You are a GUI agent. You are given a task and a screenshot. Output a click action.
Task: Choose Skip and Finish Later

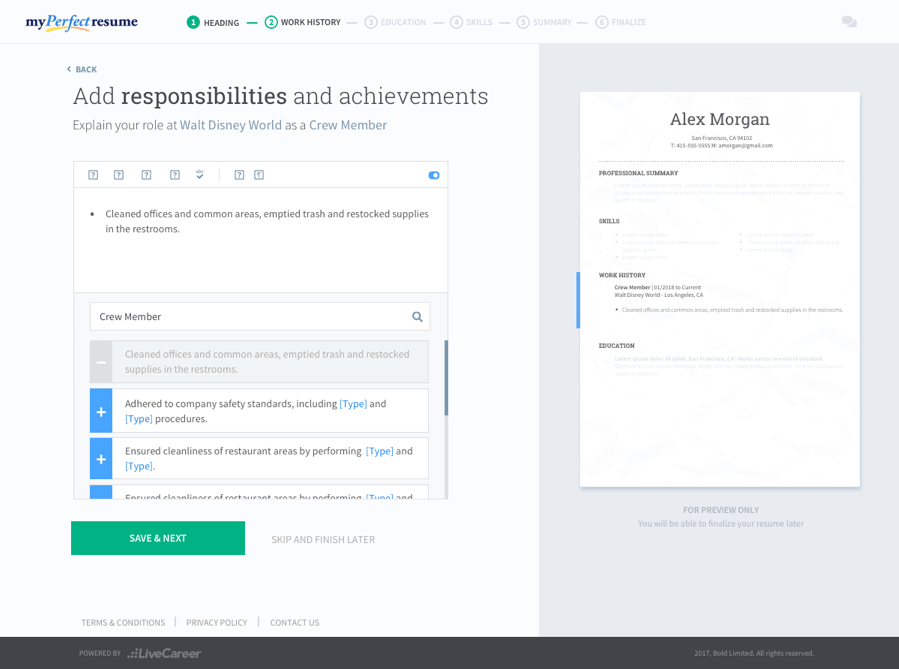pos(323,539)
